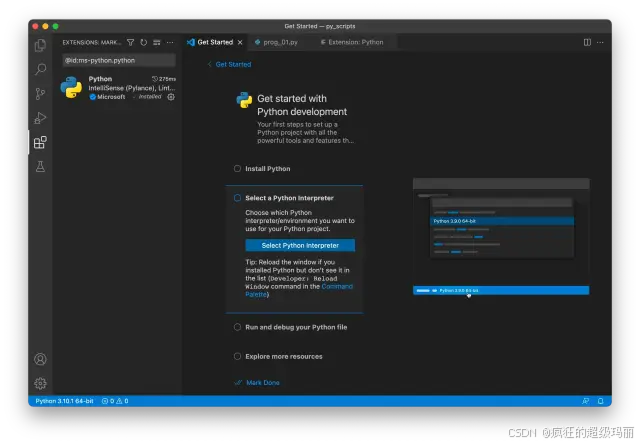This screenshot has width=640, height=444.
Task: Clear extensions search results icon
Action: pos(157,42)
